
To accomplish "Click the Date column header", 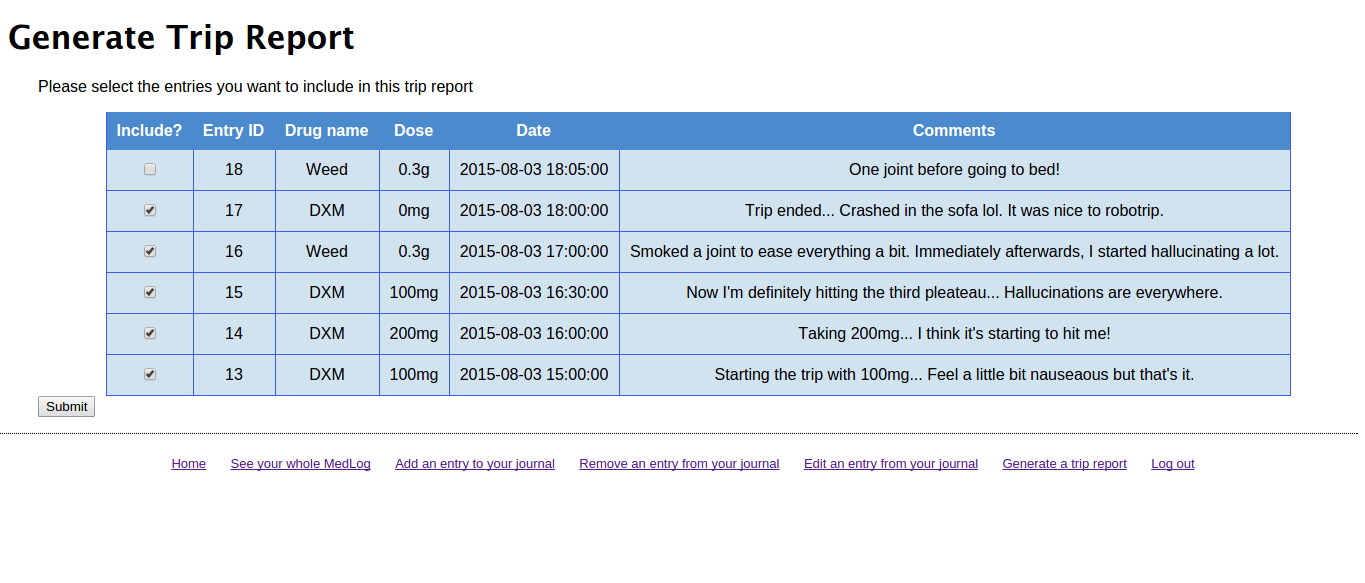I will tap(533, 131).
